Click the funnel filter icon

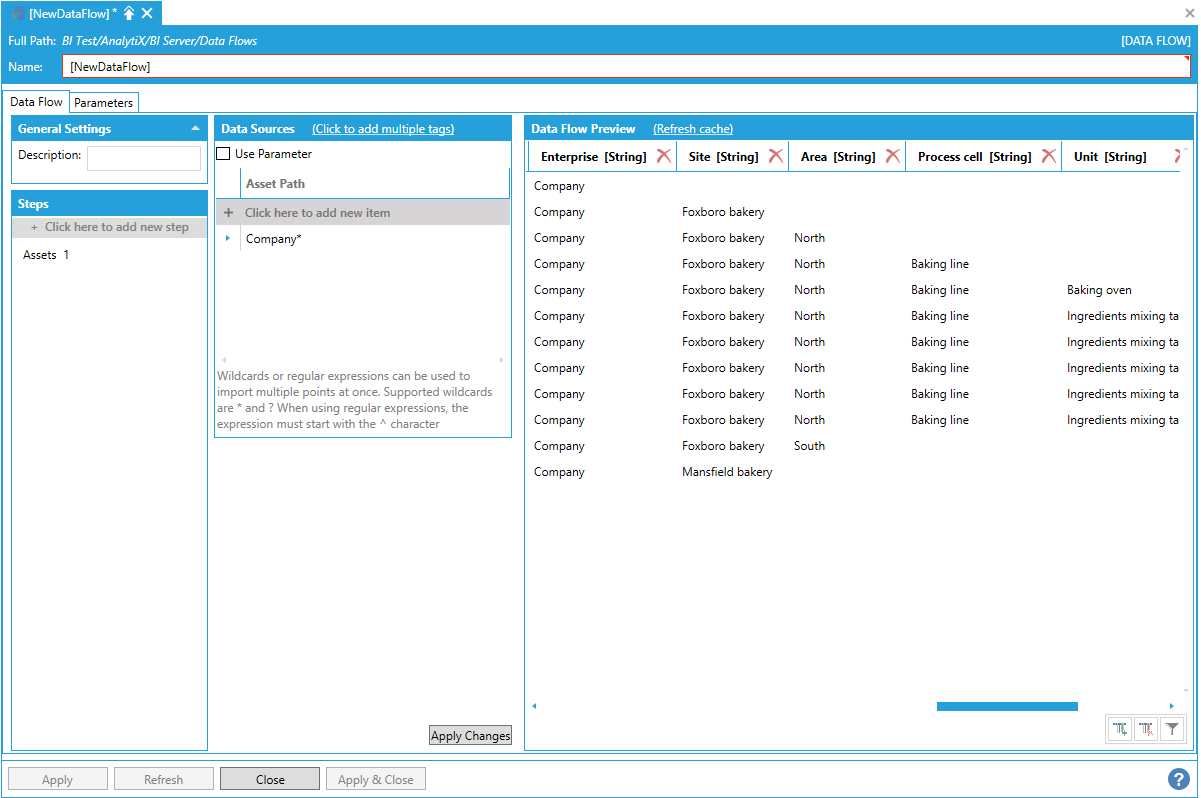click(1172, 730)
